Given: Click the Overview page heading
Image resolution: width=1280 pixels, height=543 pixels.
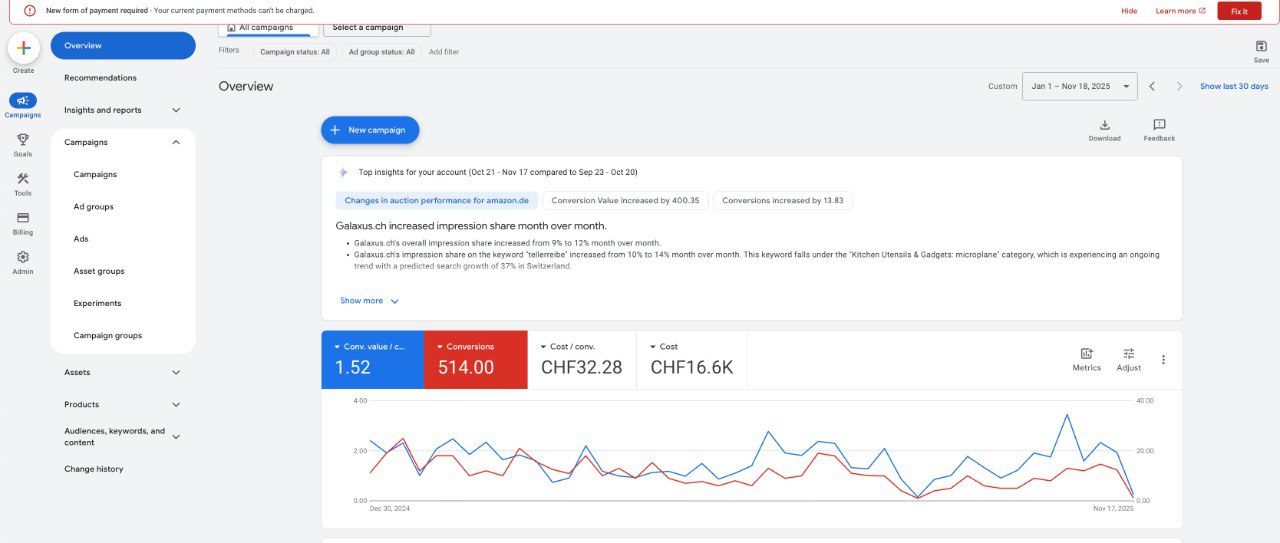Looking at the screenshot, I should (x=246, y=86).
